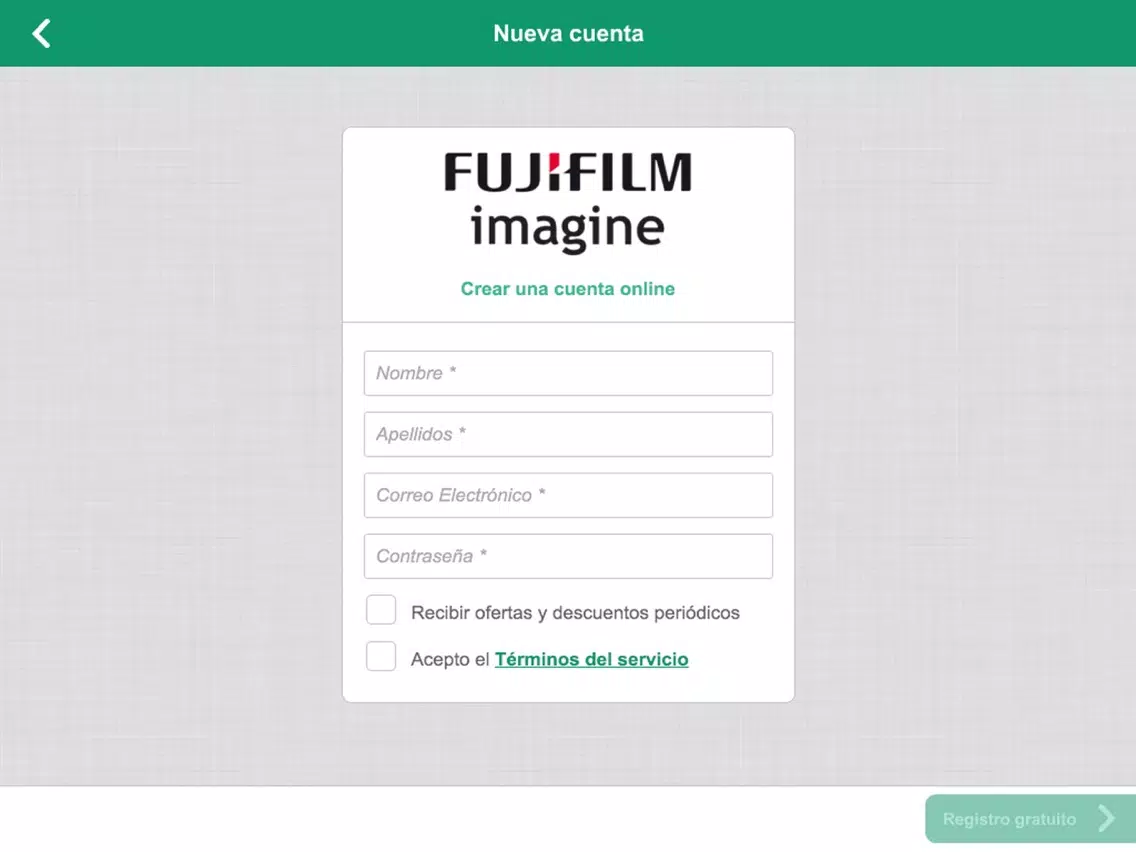This screenshot has height=852, width=1136.
Task: Click the FUJIFILM logo
Action: [568, 172]
